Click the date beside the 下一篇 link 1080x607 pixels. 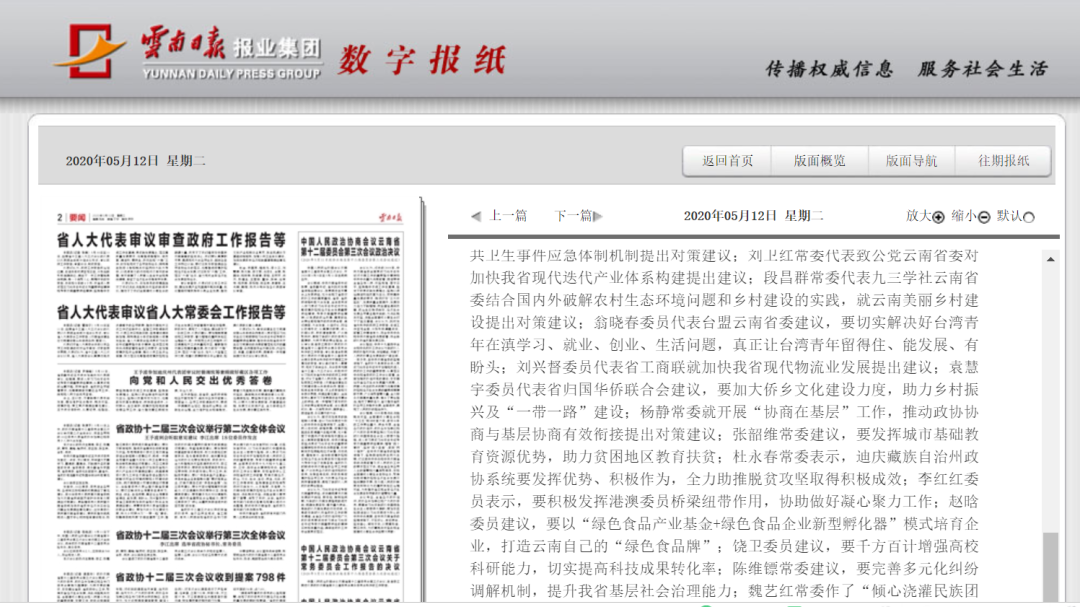click(753, 216)
